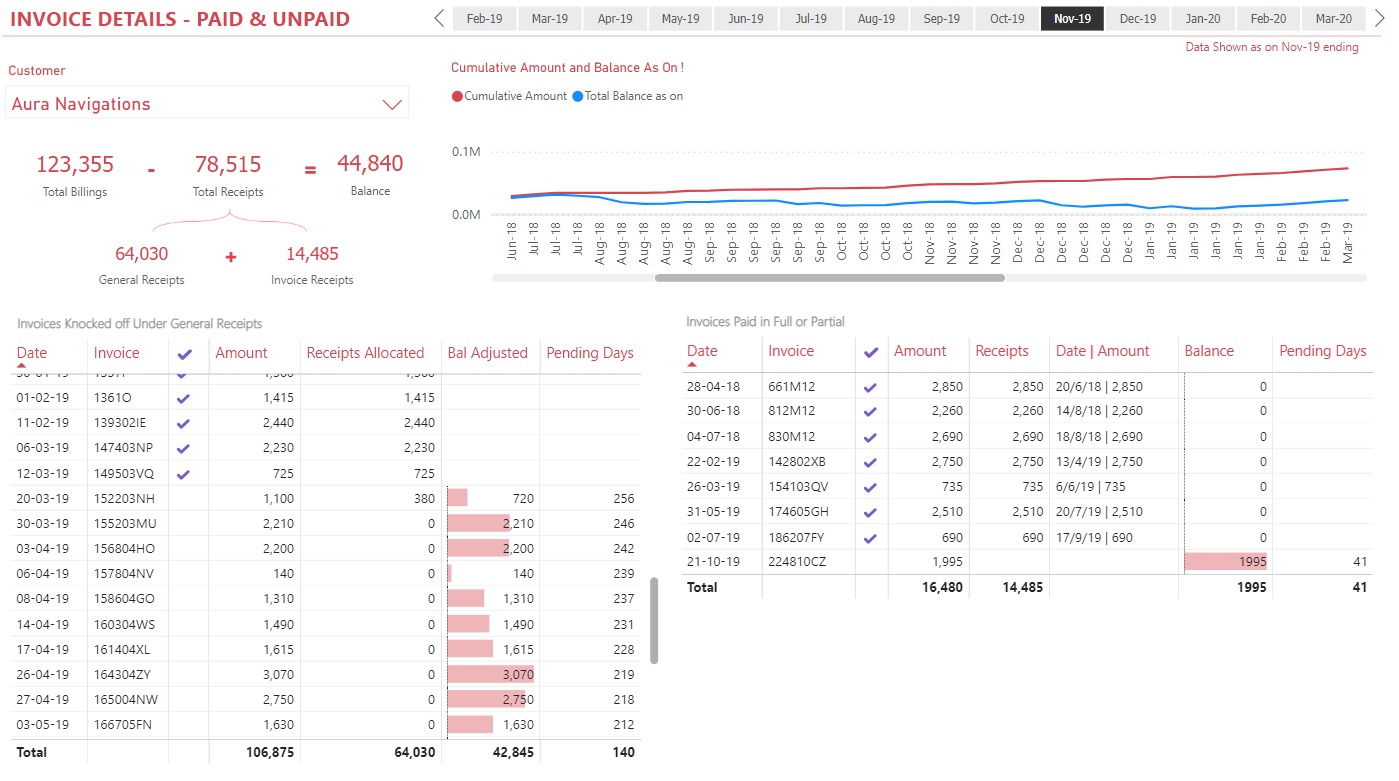Click the blue Total Balance legend marker

tap(578, 97)
